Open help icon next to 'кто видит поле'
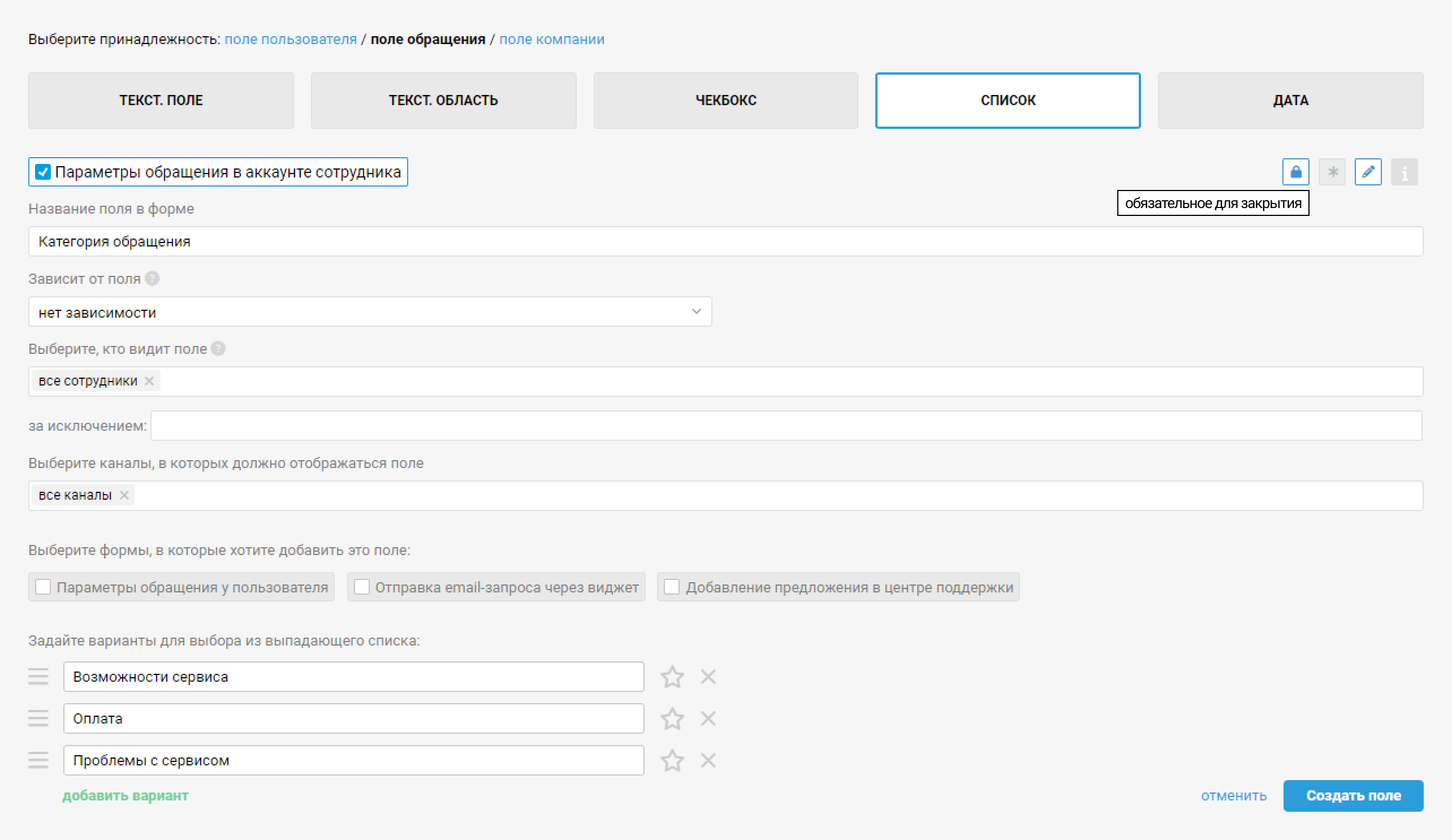 (218, 349)
